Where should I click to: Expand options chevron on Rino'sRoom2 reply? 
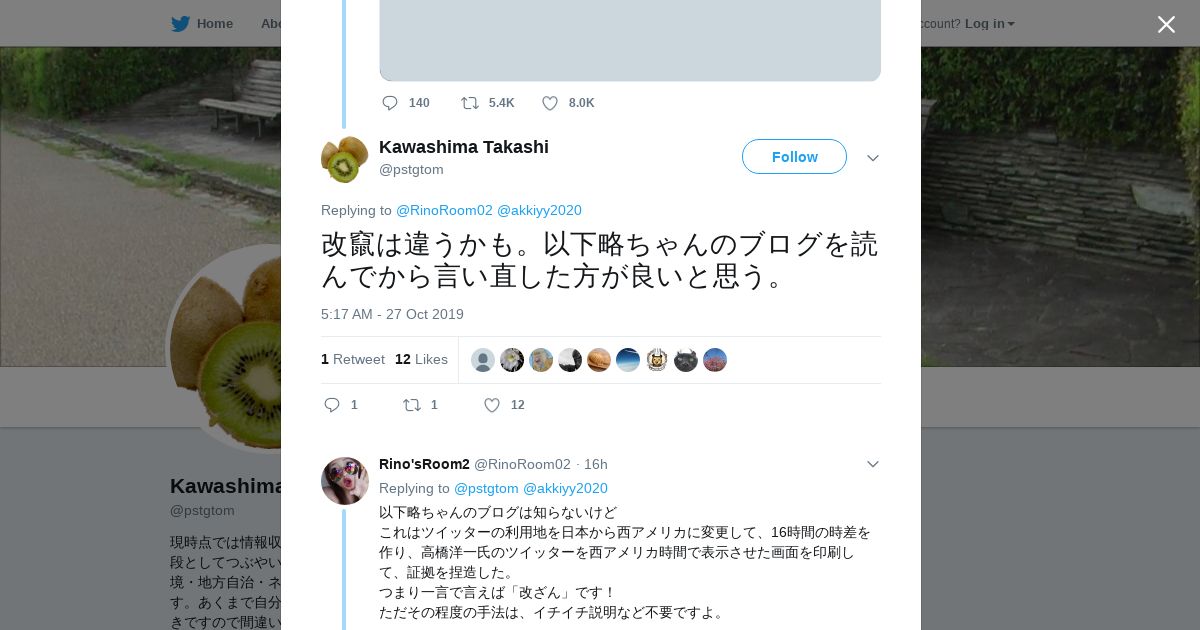tap(872, 464)
